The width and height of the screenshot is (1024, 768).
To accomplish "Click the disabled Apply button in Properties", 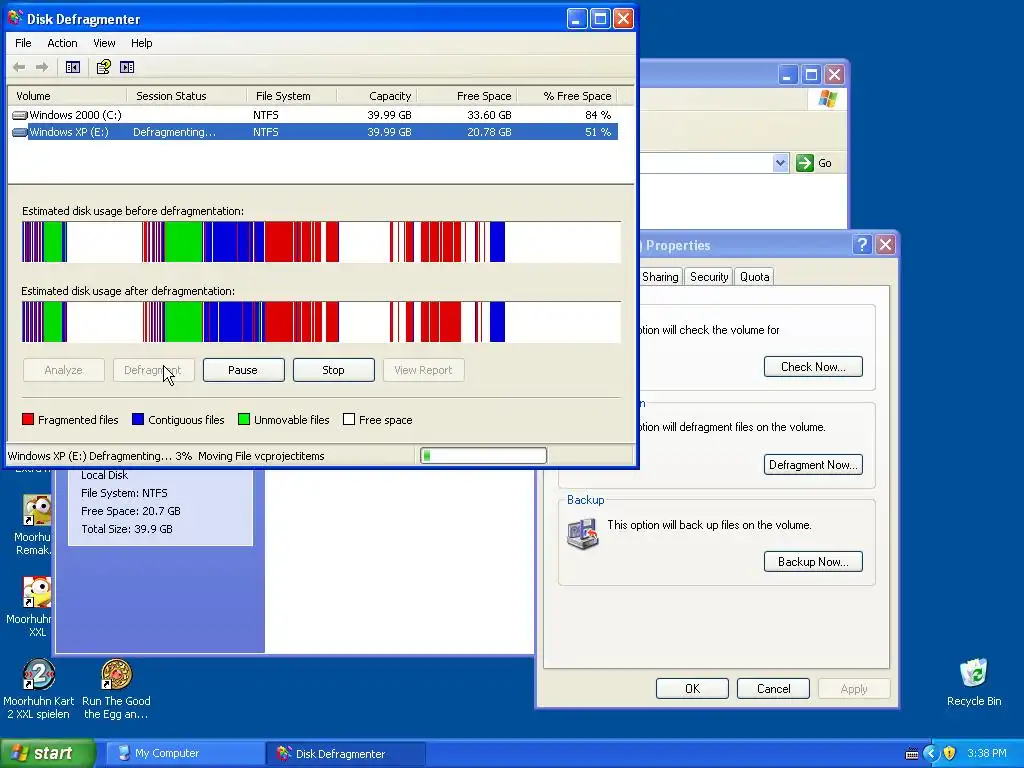I will tap(854, 688).
